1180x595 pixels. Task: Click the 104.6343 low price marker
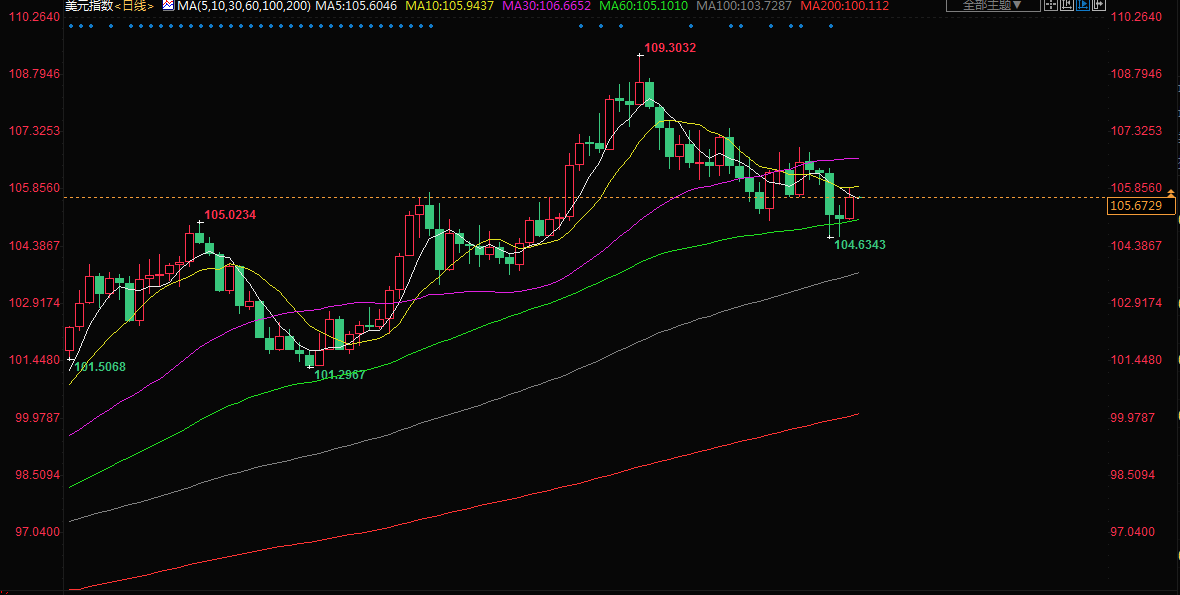(x=859, y=244)
